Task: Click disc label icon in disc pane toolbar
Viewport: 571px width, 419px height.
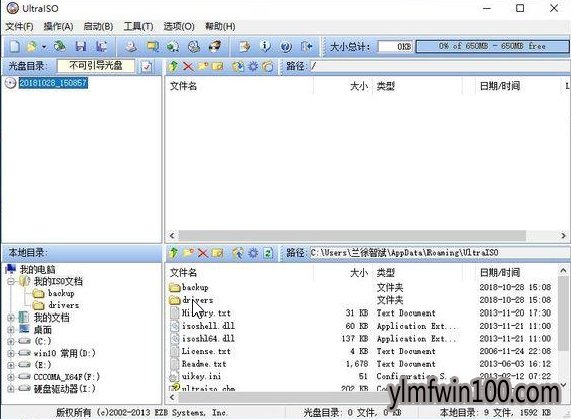Action: point(268,66)
